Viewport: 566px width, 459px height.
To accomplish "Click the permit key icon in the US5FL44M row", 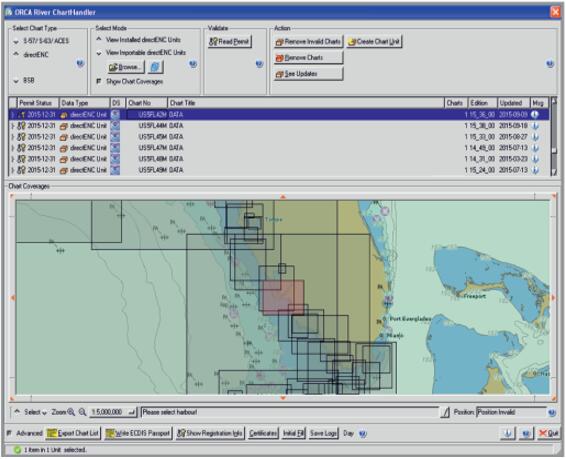I will point(21,126).
